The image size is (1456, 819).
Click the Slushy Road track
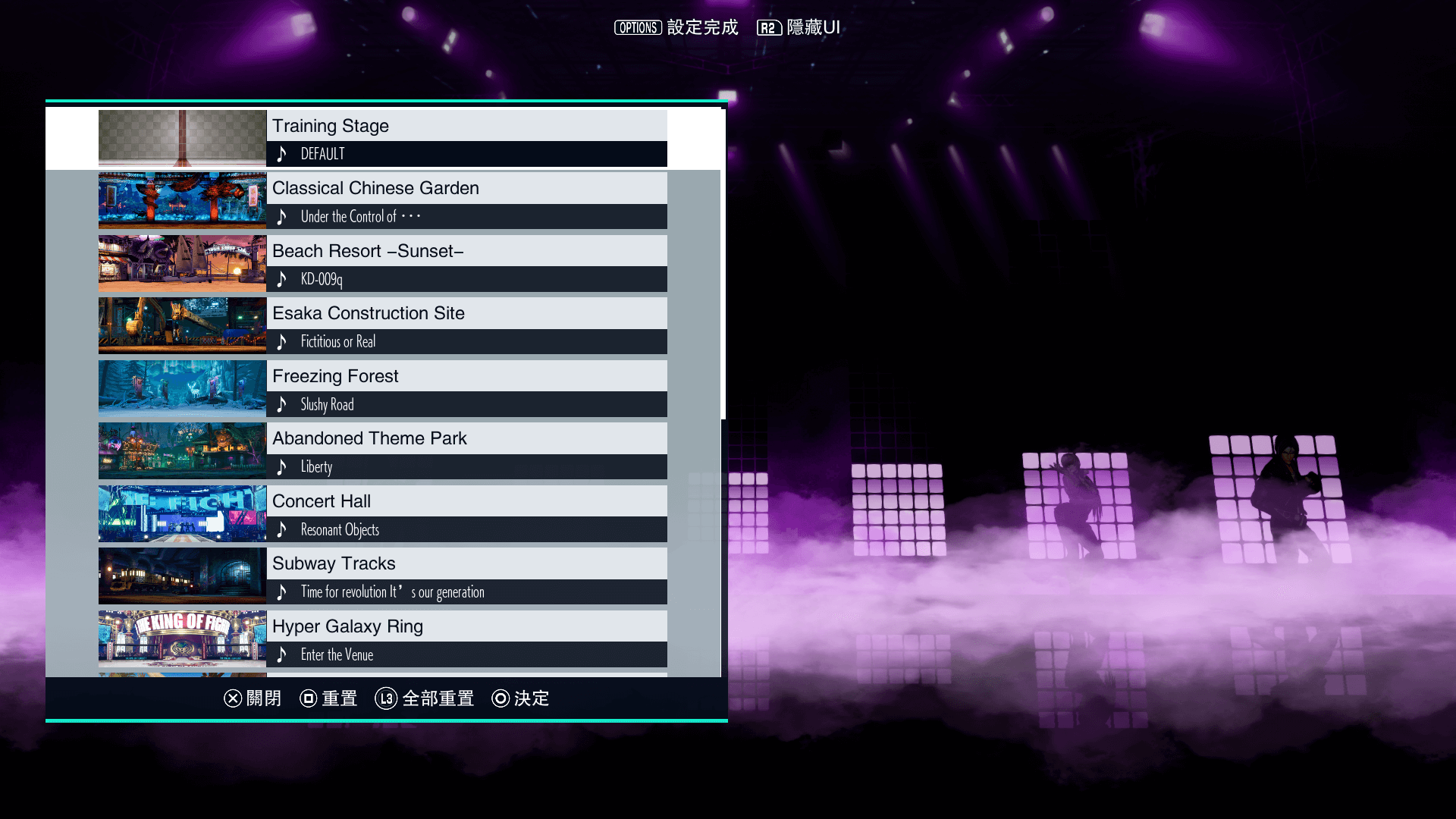pyautogui.click(x=467, y=404)
